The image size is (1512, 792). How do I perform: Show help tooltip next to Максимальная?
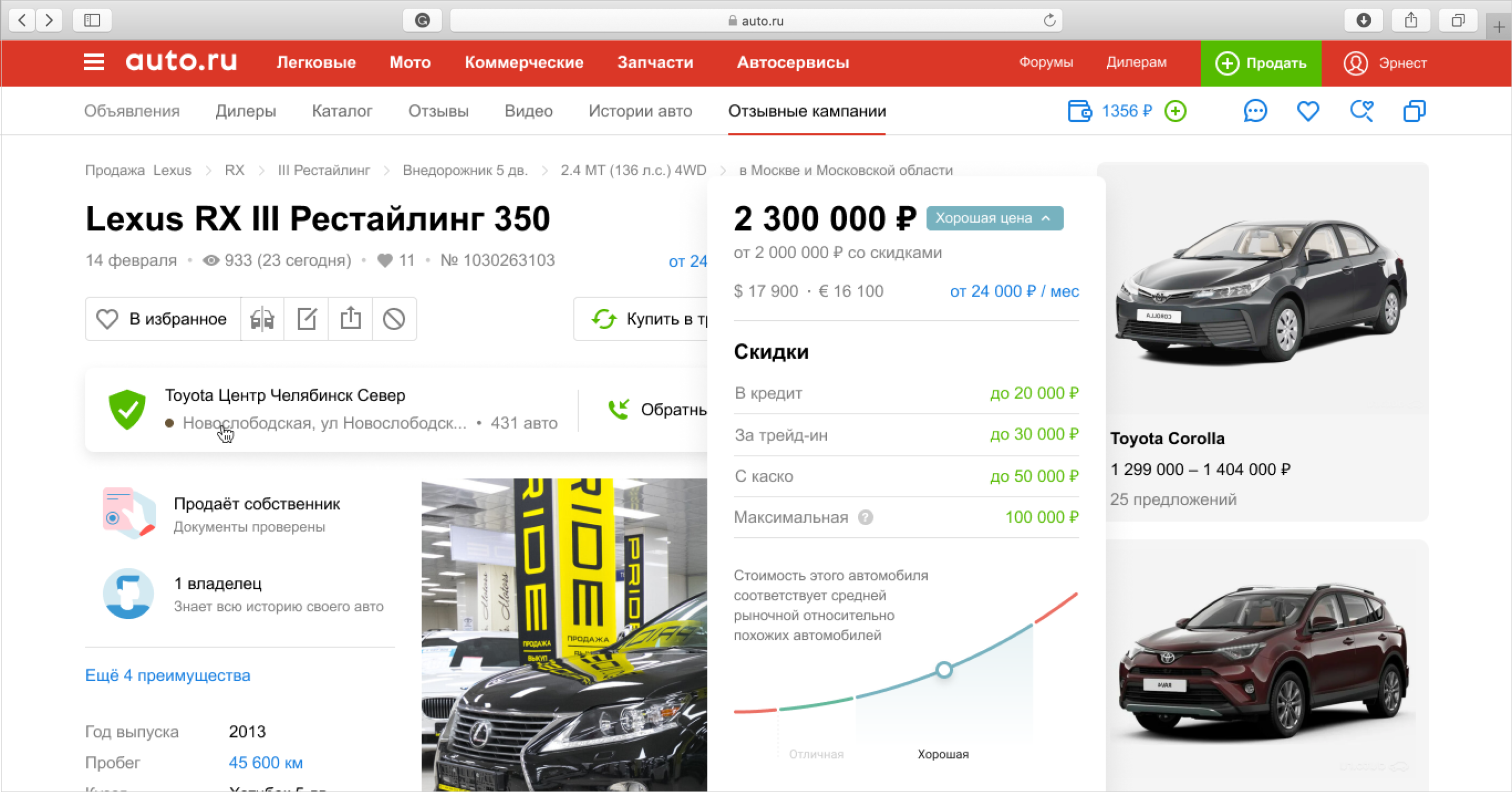point(865,517)
